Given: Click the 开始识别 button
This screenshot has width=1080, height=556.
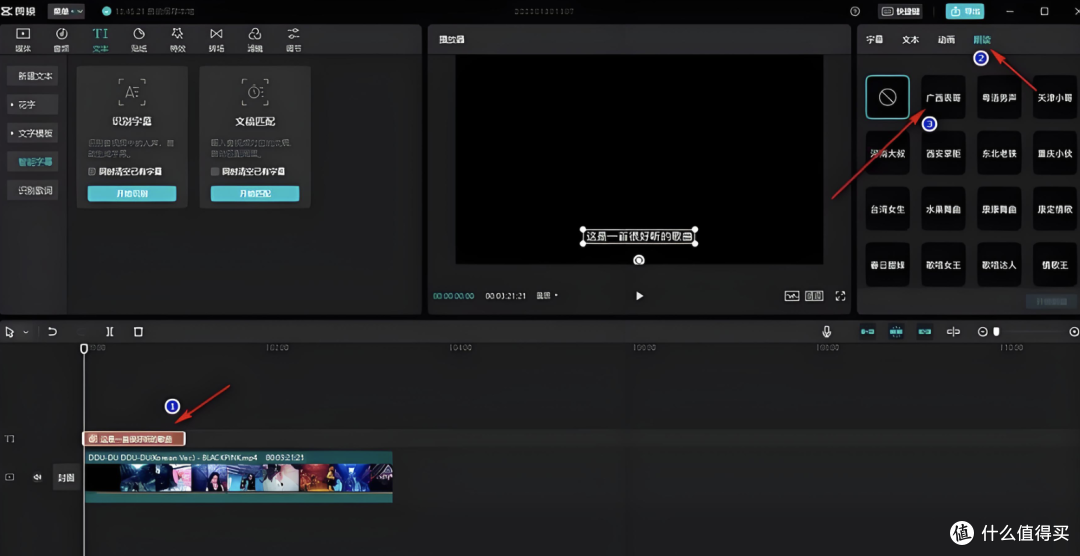Looking at the screenshot, I should point(132,194).
